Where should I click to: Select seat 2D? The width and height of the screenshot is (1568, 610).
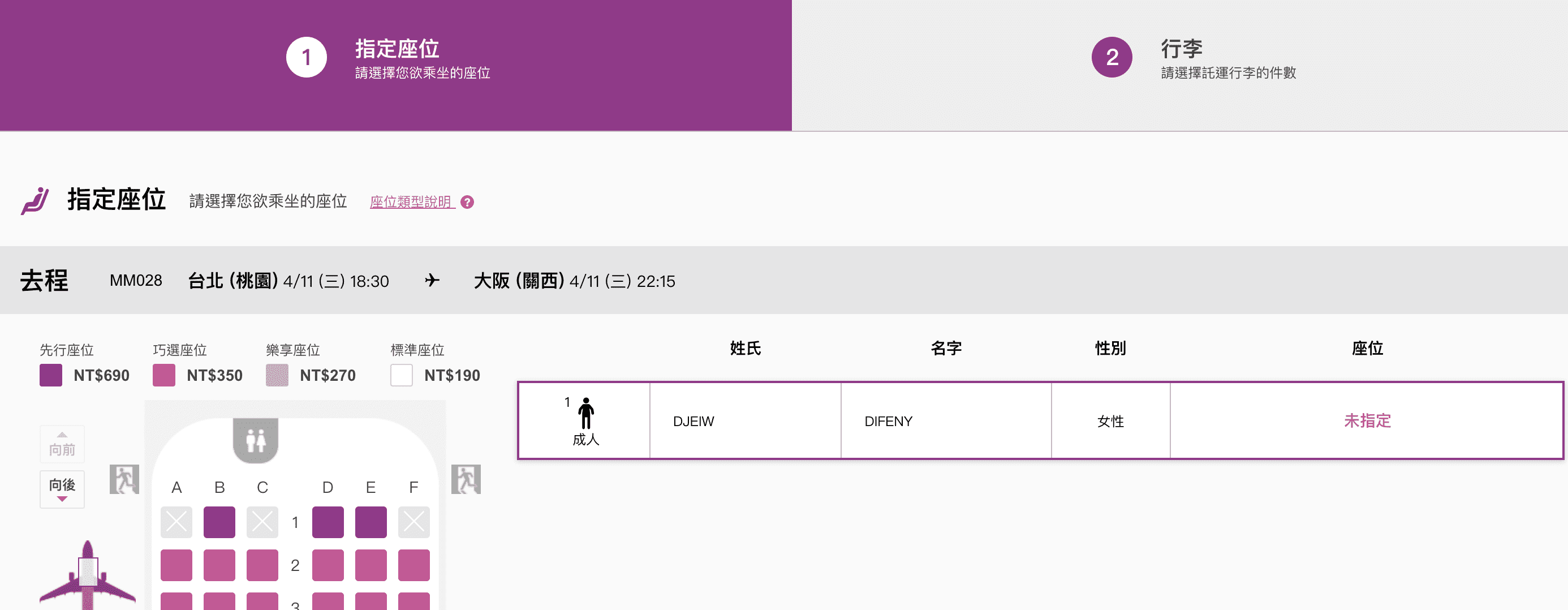tap(328, 565)
